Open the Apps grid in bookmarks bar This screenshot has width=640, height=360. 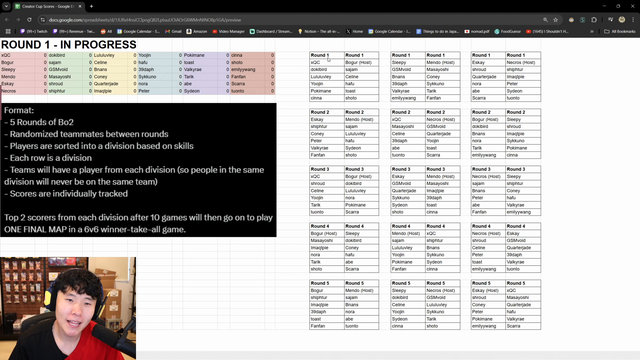[8, 31]
